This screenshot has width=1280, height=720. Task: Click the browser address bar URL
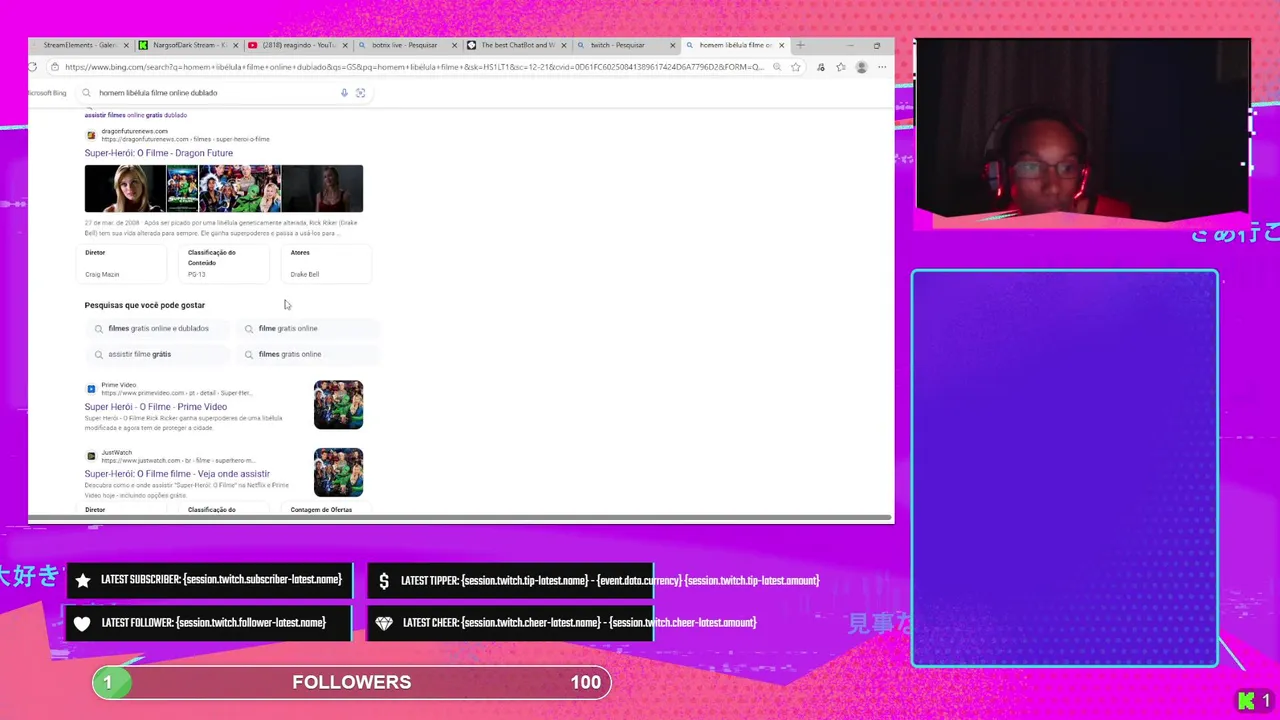tap(414, 67)
